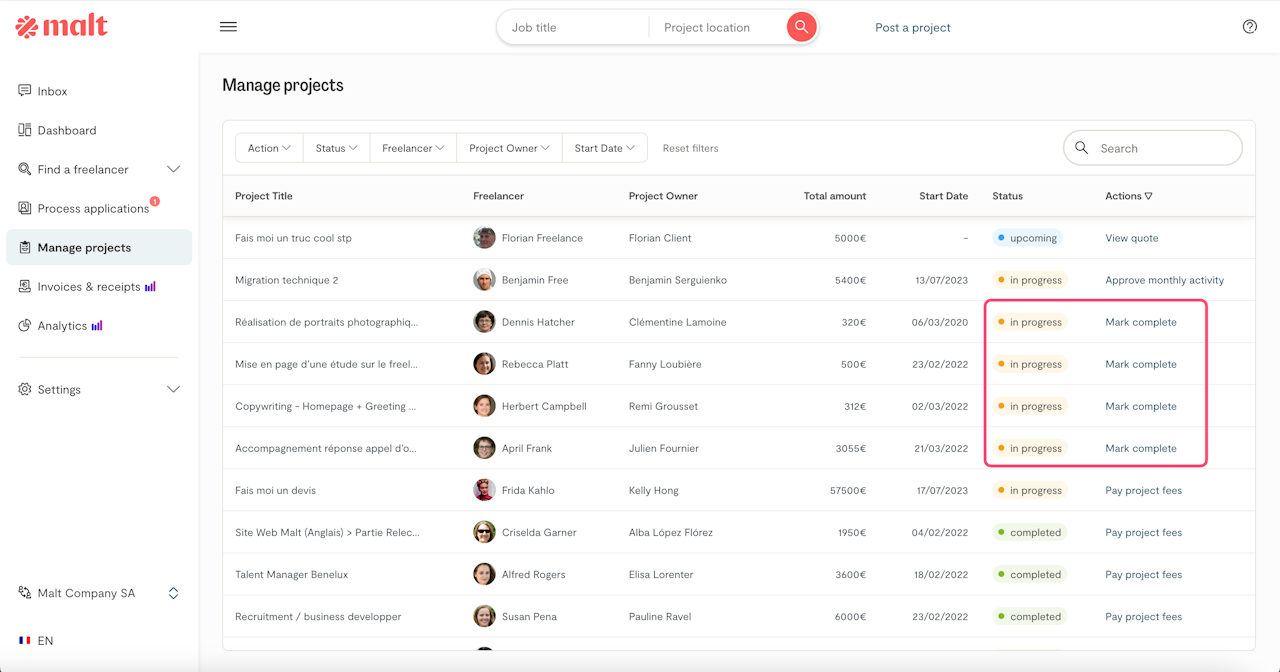Toggle the hamburger menu icon
Image resolution: width=1280 pixels, height=672 pixels.
(228, 27)
